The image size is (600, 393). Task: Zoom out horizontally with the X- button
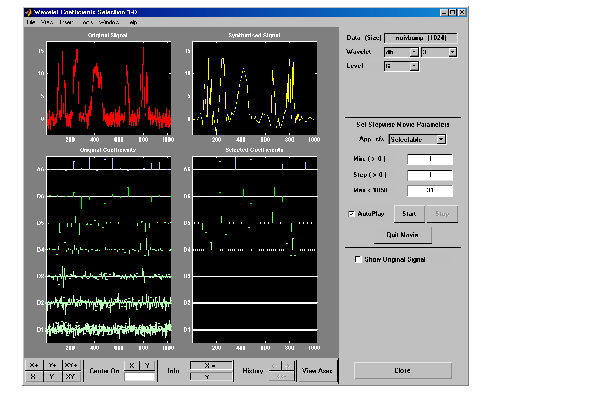pyautogui.click(x=34, y=377)
